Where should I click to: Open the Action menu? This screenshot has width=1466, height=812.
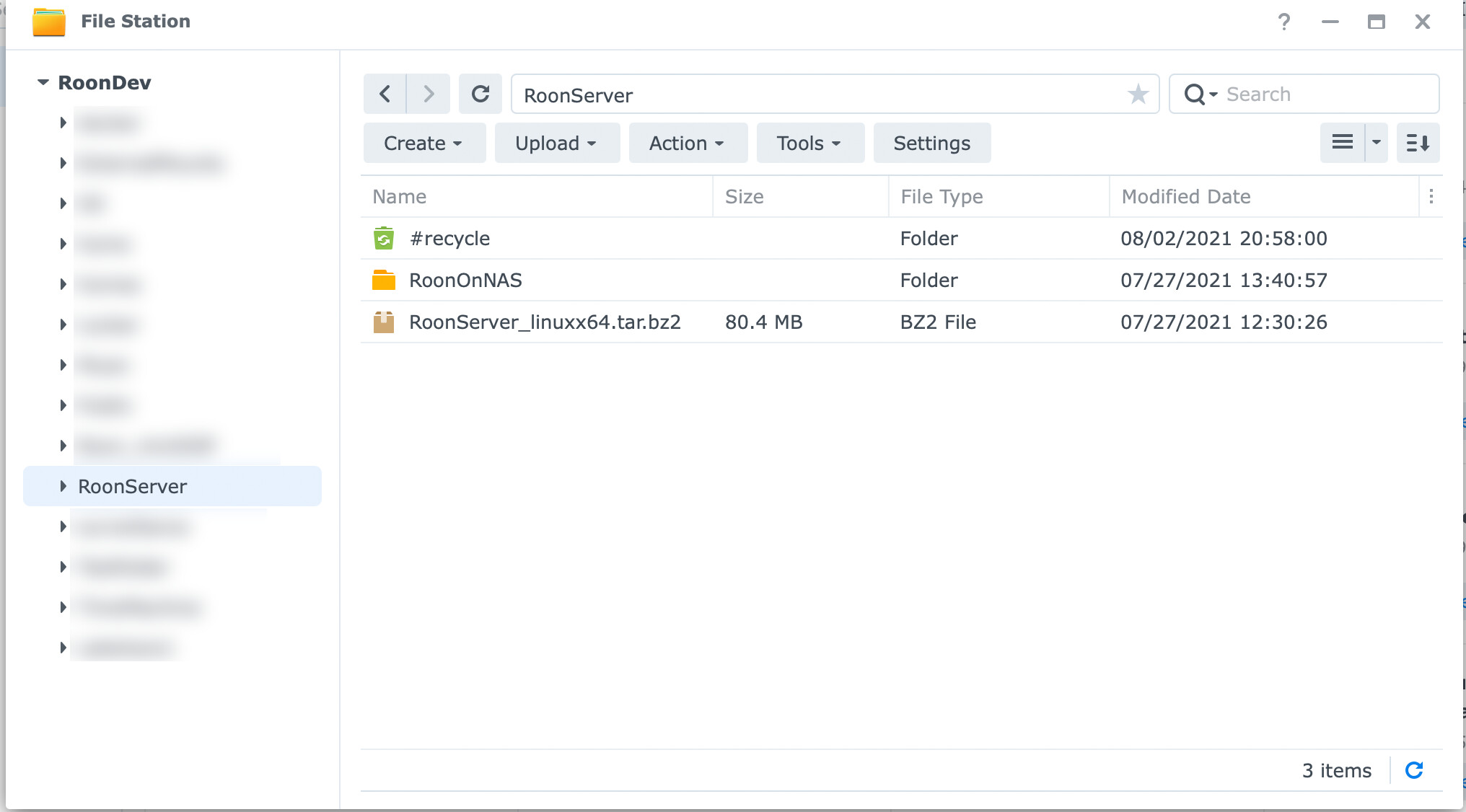tap(688, 143)
